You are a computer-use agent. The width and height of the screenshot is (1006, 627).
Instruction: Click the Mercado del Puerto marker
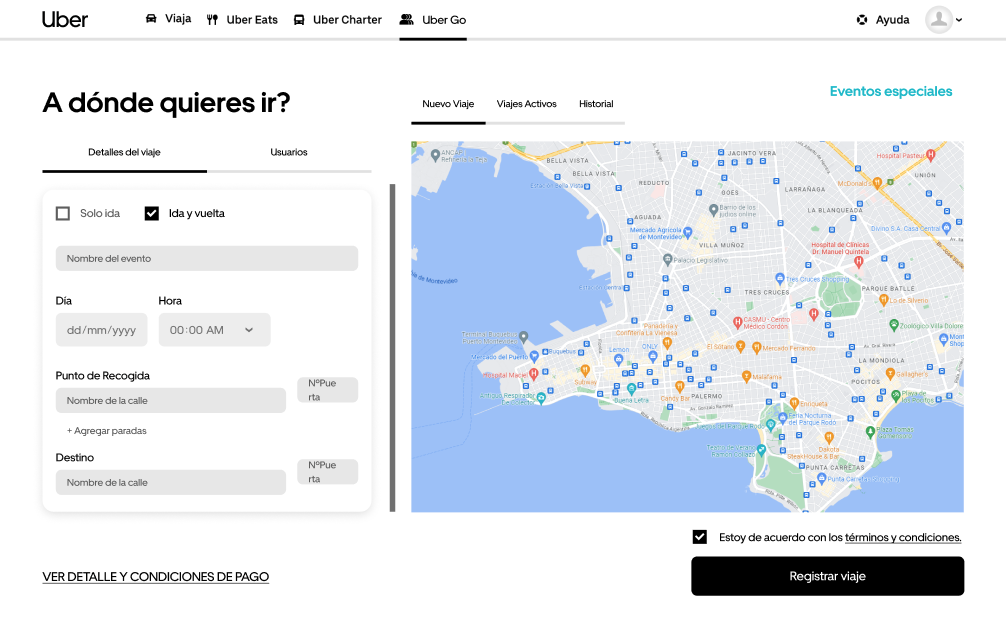pos(534,356)
